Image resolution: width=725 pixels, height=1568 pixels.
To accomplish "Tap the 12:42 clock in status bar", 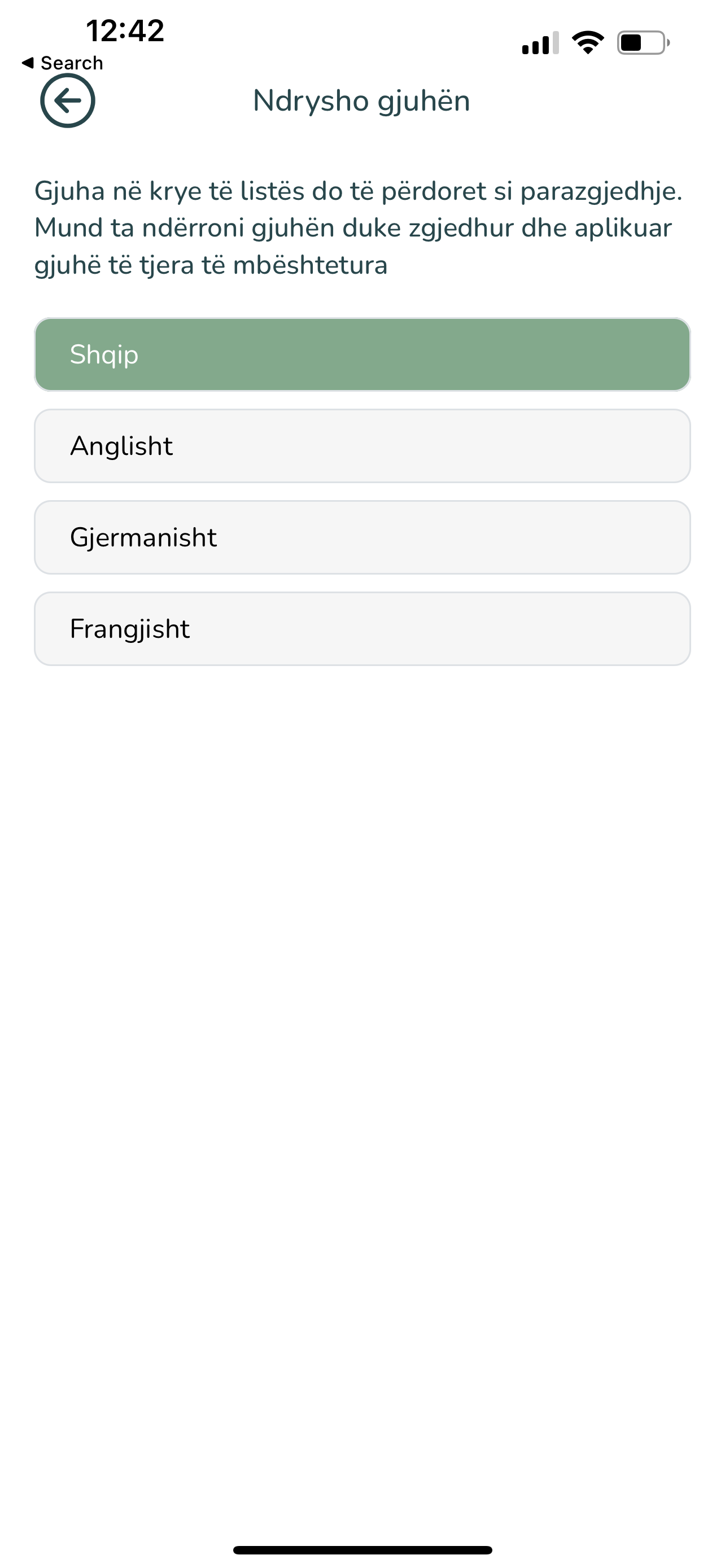I will 125,30.
